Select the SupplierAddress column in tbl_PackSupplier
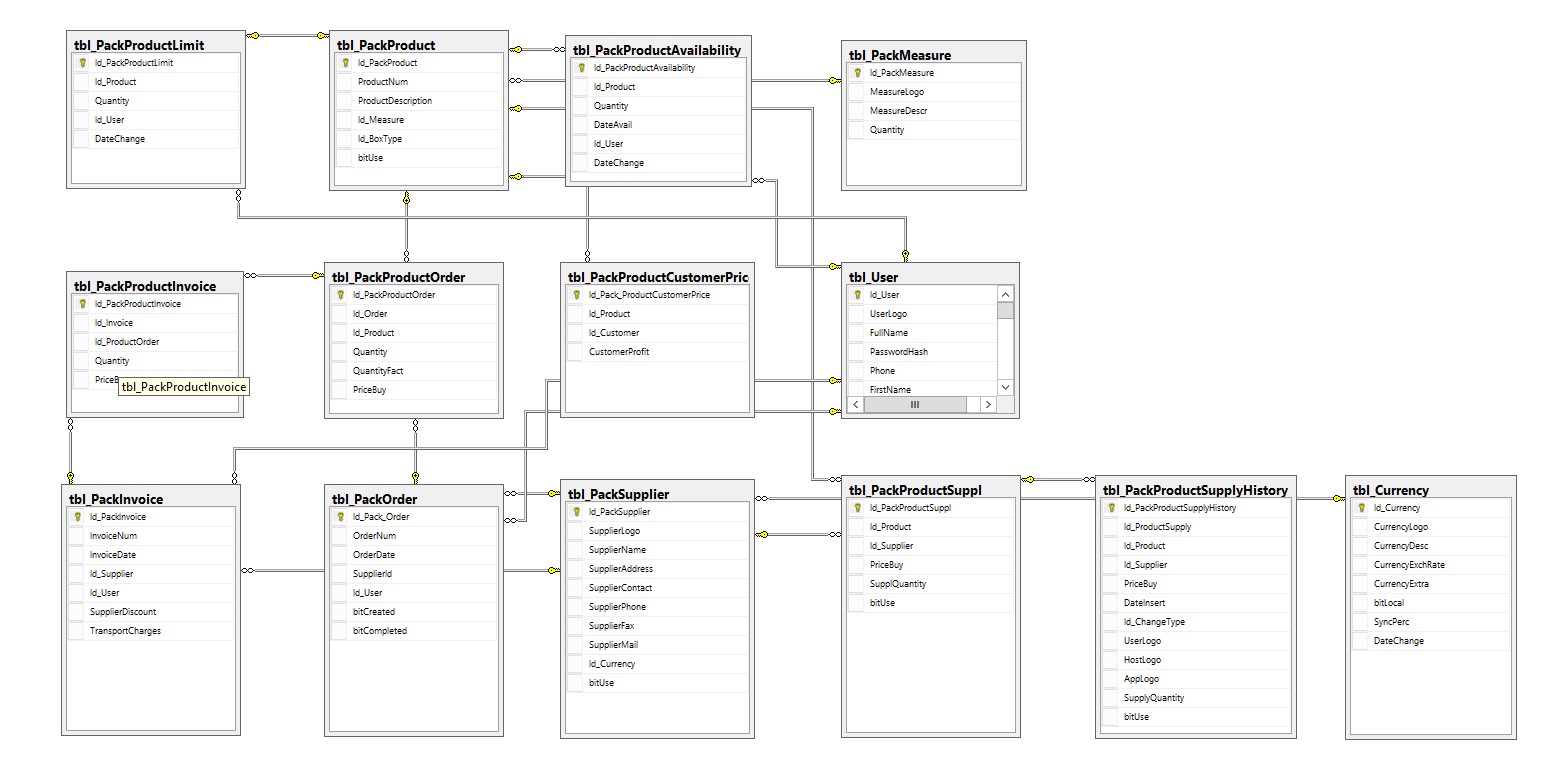This screenshot has width=1554, height=769. tap(657, 569)
